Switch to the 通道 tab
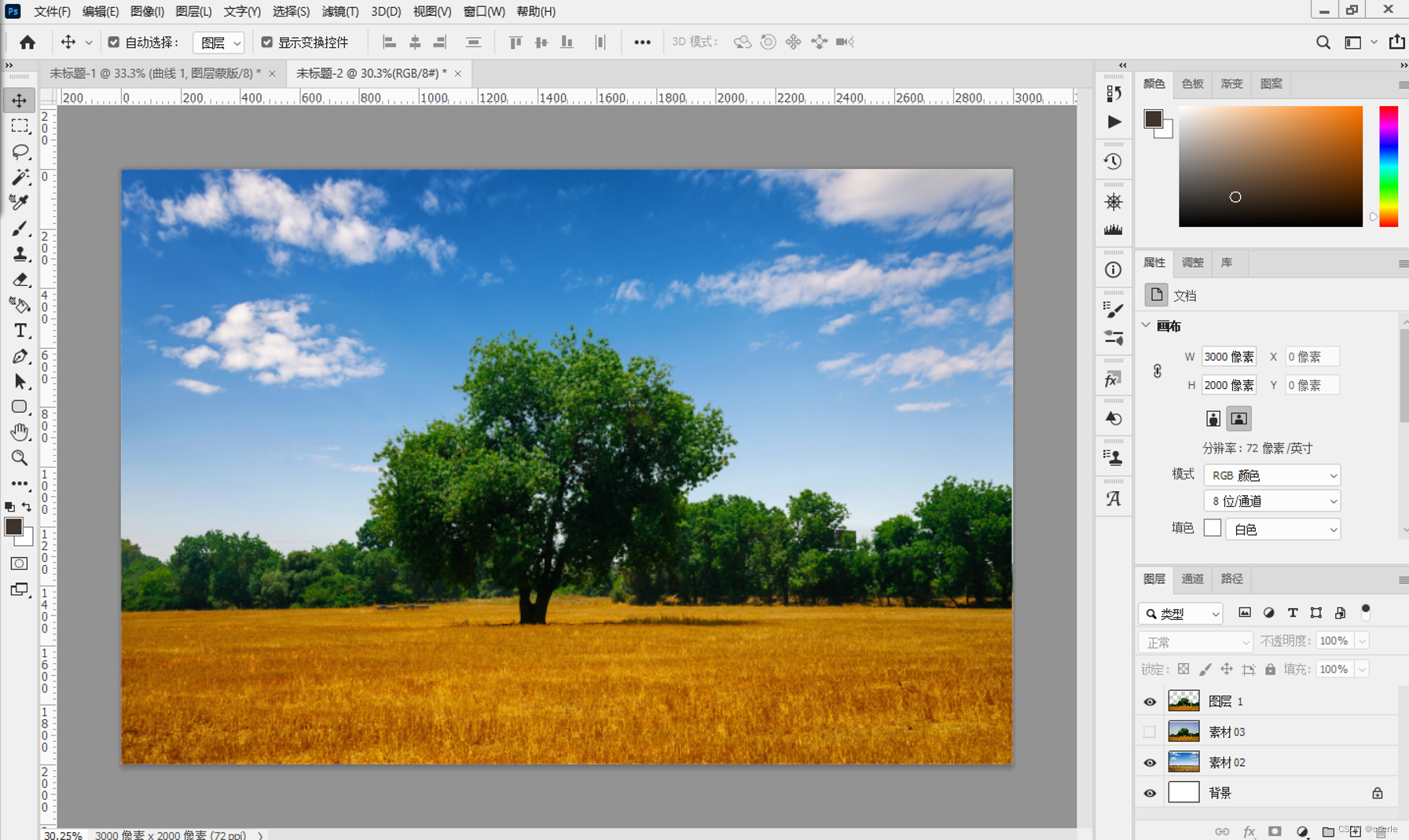The width and height of the screenshot is (1409, 840). [1192, 579]
